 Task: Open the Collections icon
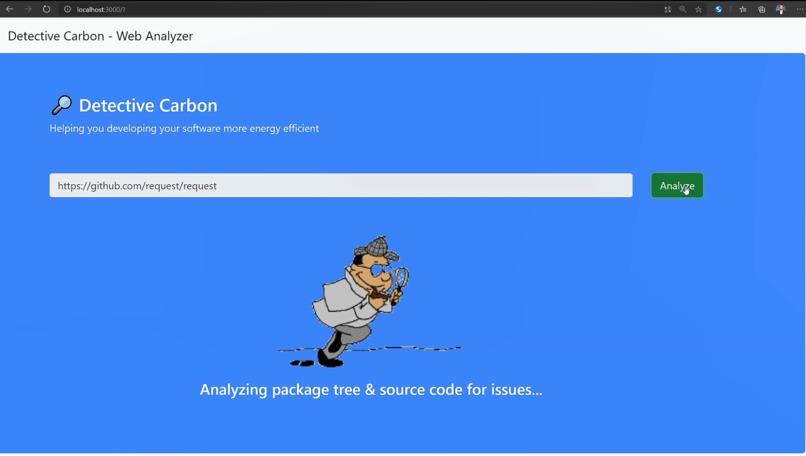[761, 9]
